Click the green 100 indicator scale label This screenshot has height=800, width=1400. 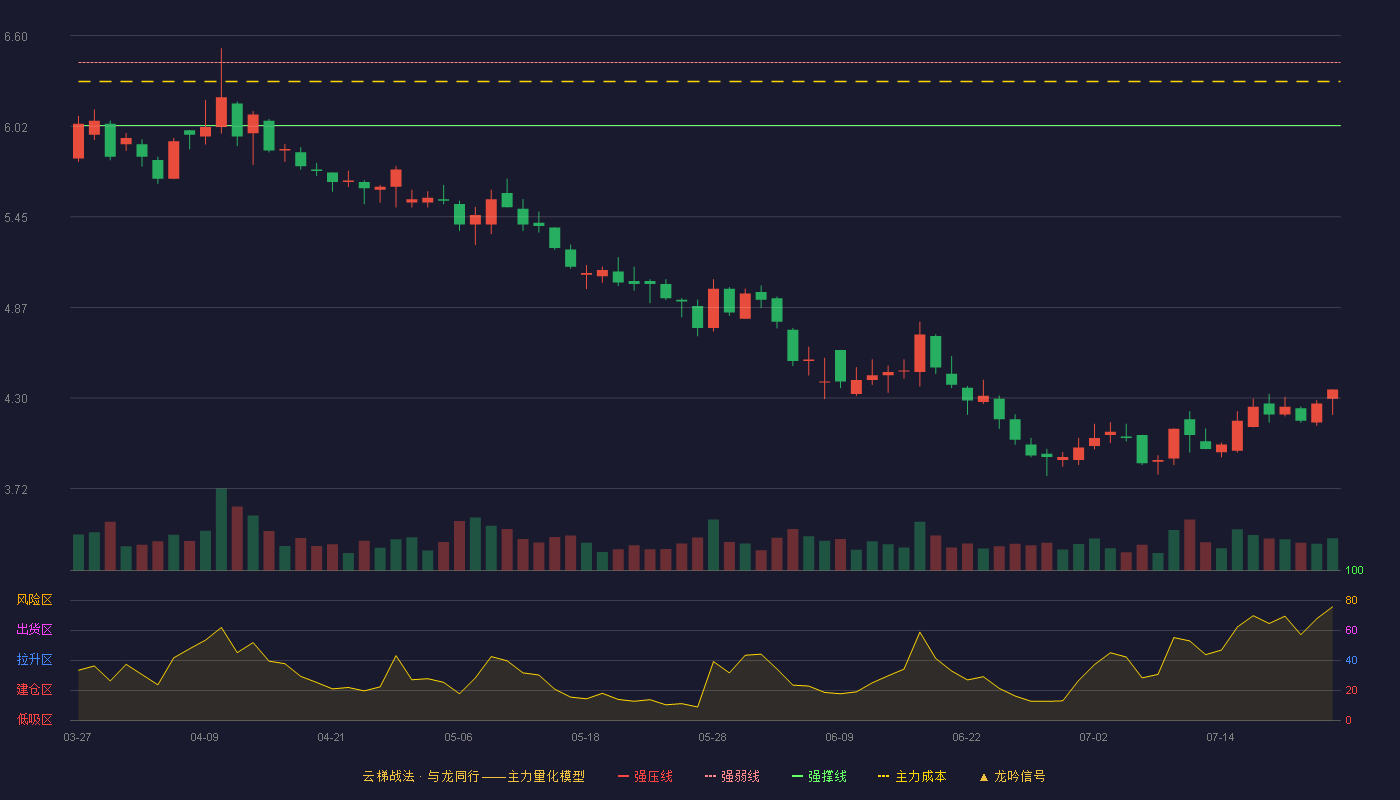click(x=1354, y=571)
